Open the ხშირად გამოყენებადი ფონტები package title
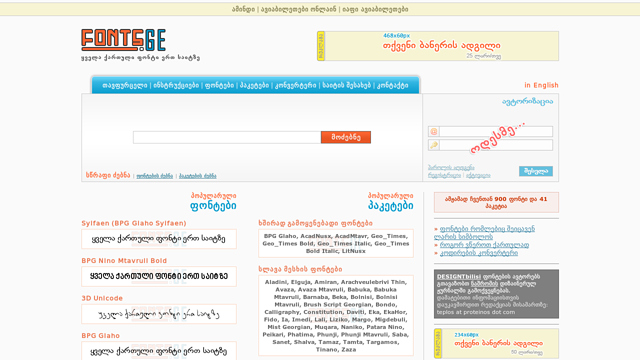Viewport: 640px width, 360px height. (316, 223)
